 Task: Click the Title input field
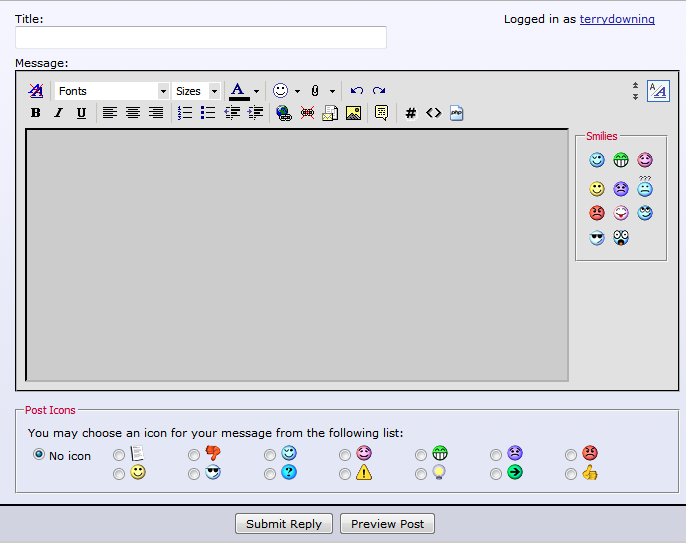[x=201, y=37]
